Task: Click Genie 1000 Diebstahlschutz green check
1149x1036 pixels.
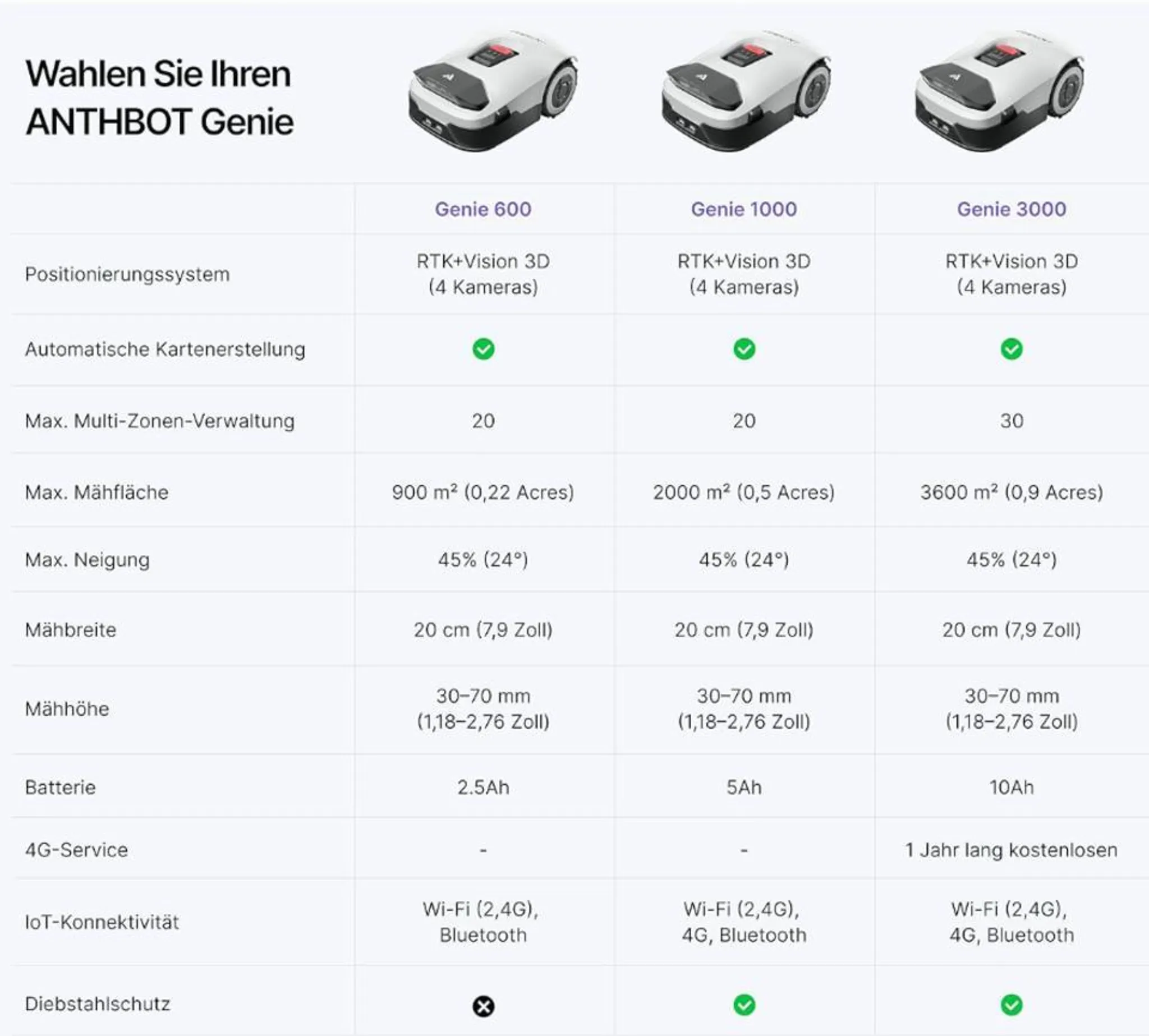Action: pyautogui.click(x=744, y=1005)
